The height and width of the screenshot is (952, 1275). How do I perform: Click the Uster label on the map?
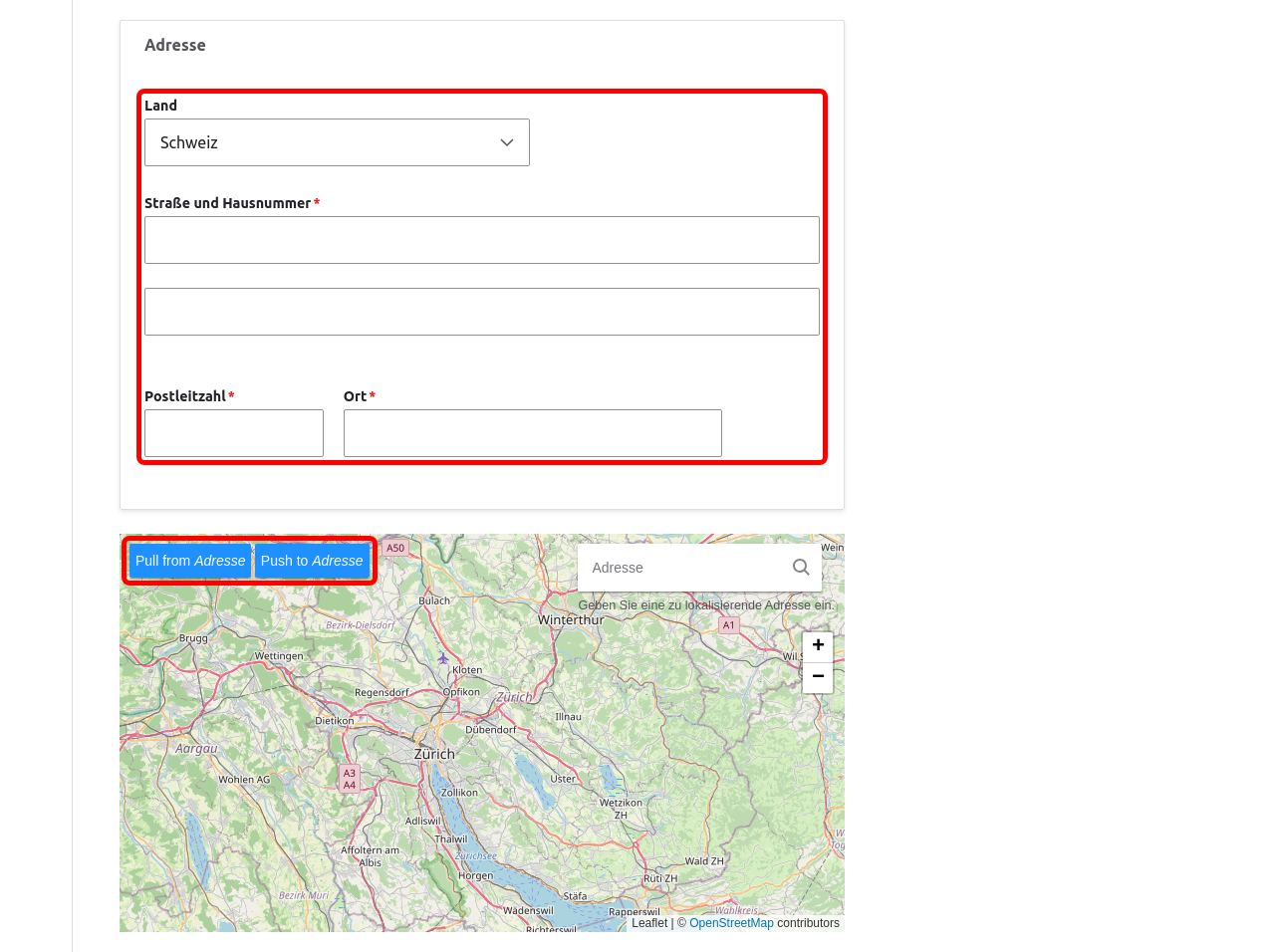click(563, 779)
